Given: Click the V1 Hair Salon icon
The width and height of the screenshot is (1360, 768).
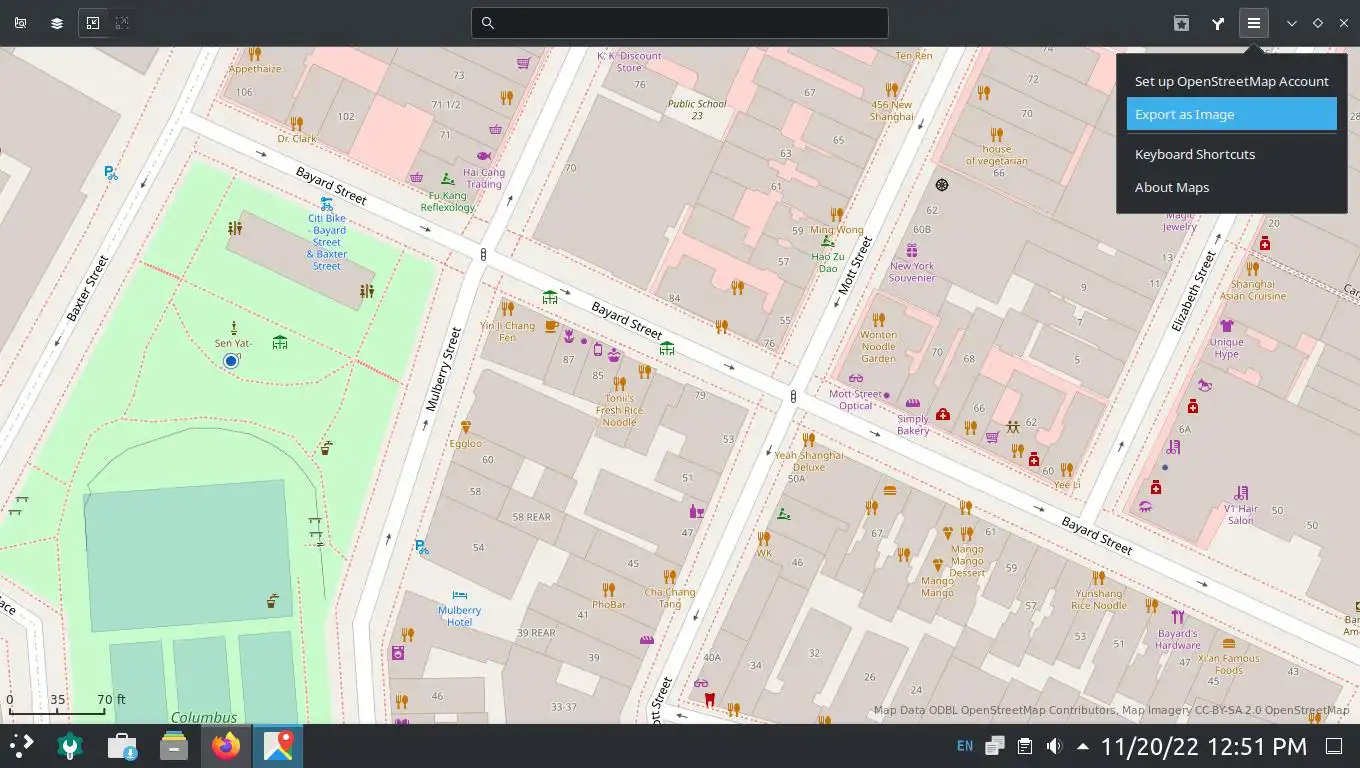Looking at the screenshot, I should (x=1241, y=493).
